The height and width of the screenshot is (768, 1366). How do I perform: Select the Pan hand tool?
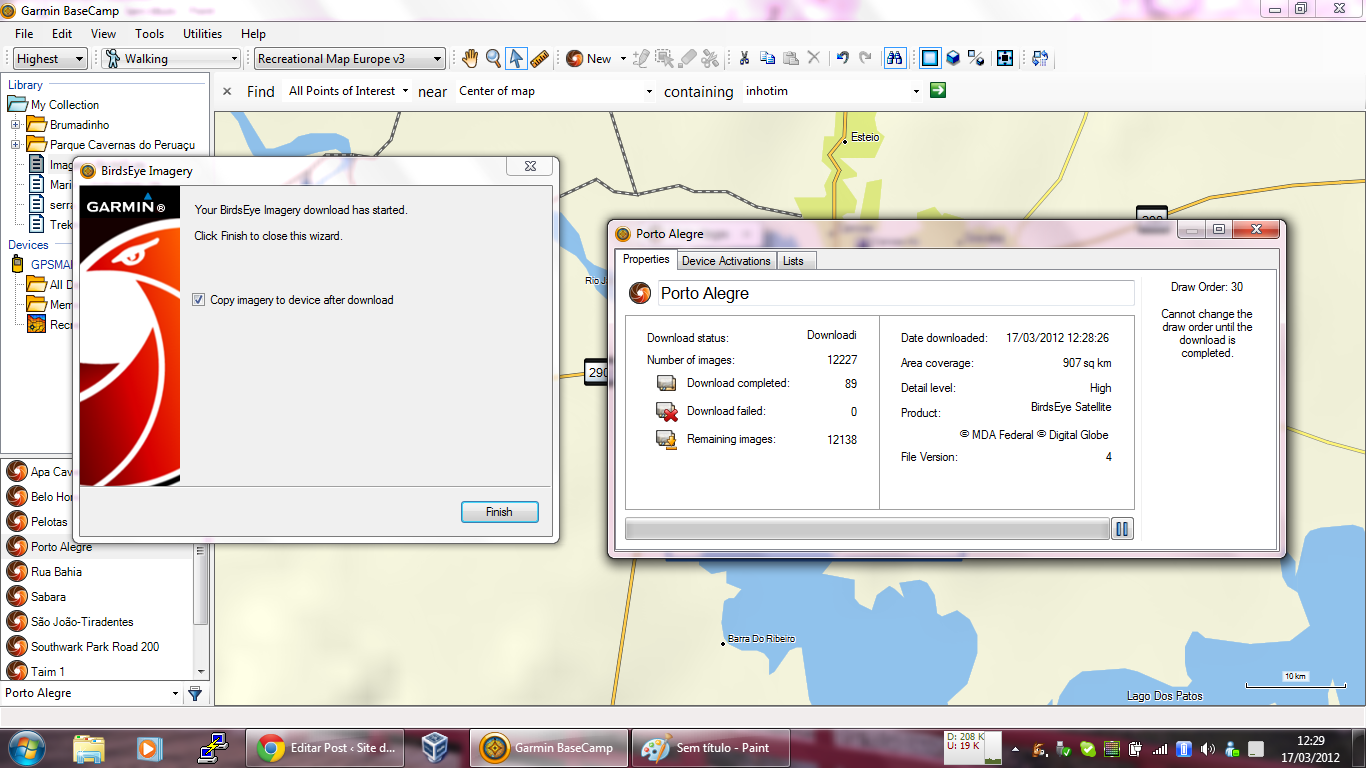(x=471, y=58)
